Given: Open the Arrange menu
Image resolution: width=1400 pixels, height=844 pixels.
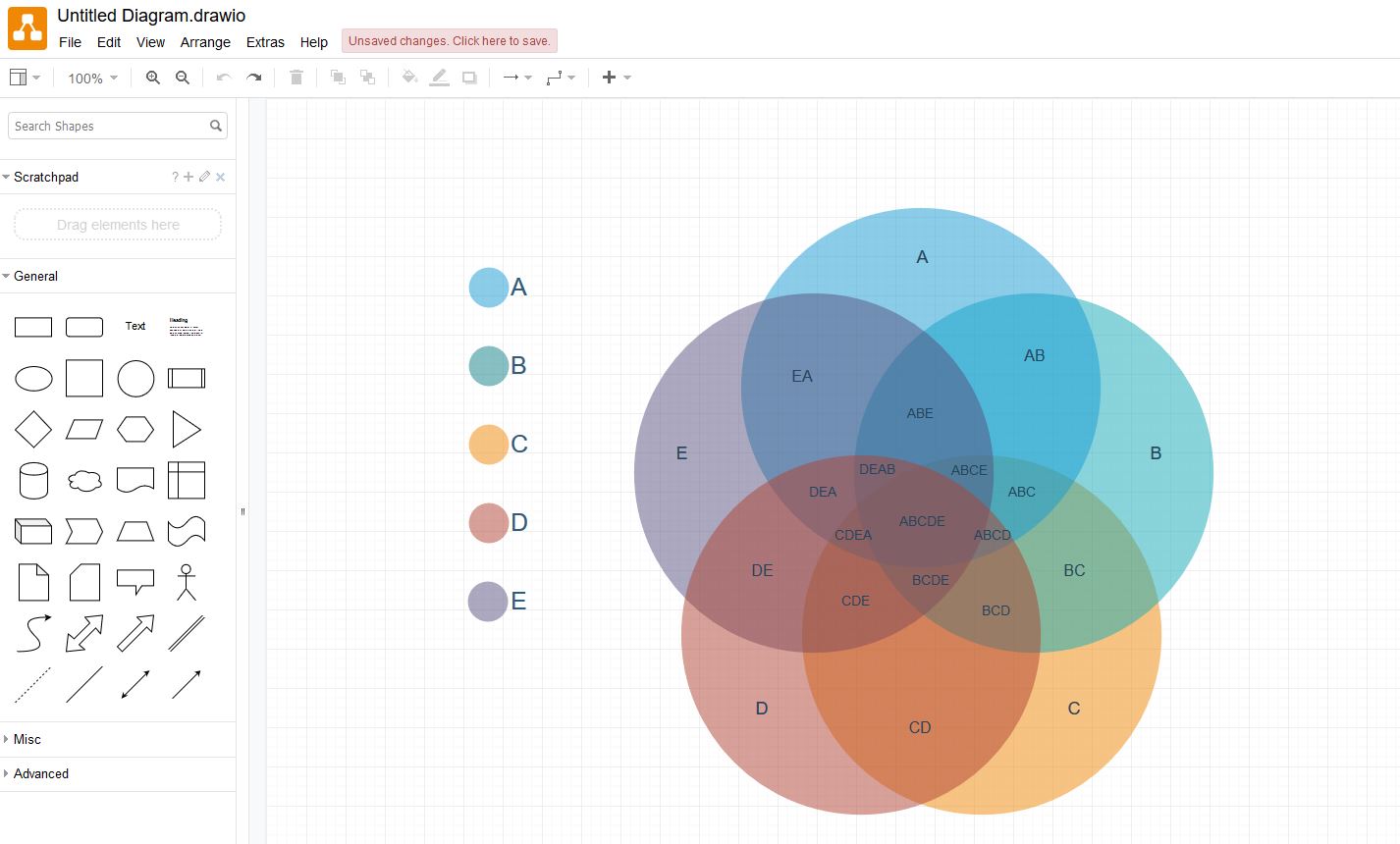Looking at the screenshot, I should click(x=205, y=42).
